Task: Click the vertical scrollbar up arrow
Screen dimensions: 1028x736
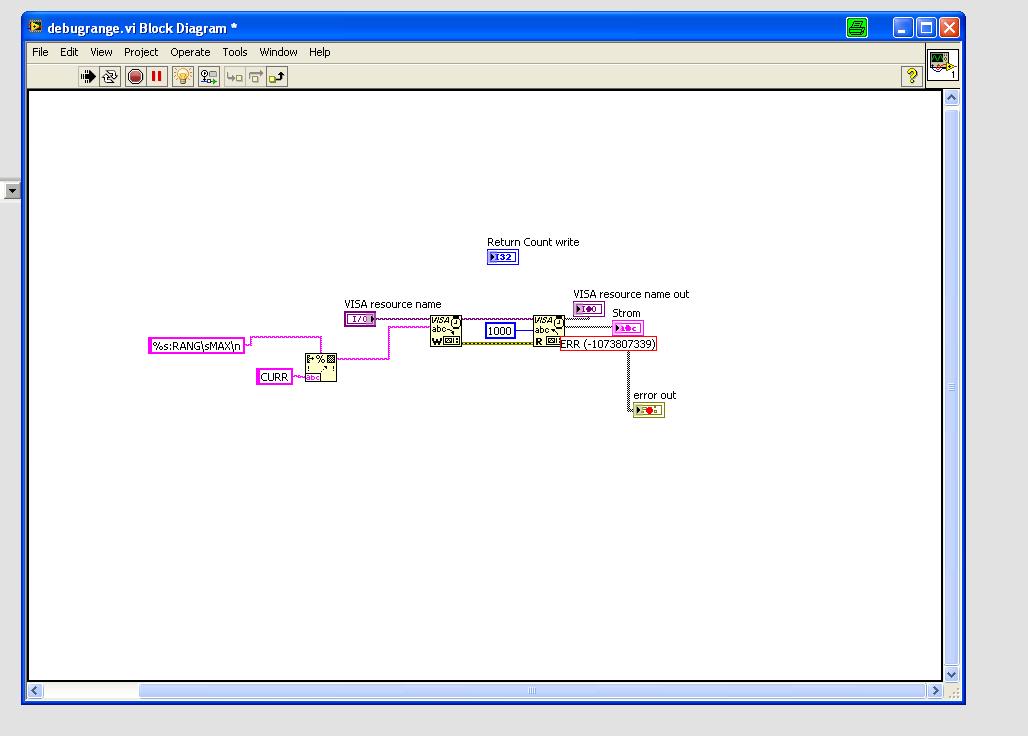Action: click(x=951, y=98)
